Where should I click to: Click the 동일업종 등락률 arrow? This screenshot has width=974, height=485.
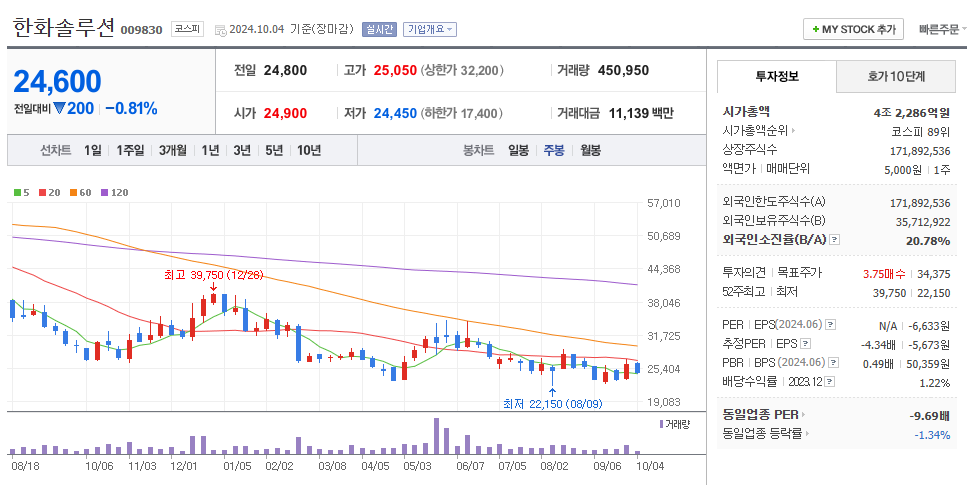807,433
